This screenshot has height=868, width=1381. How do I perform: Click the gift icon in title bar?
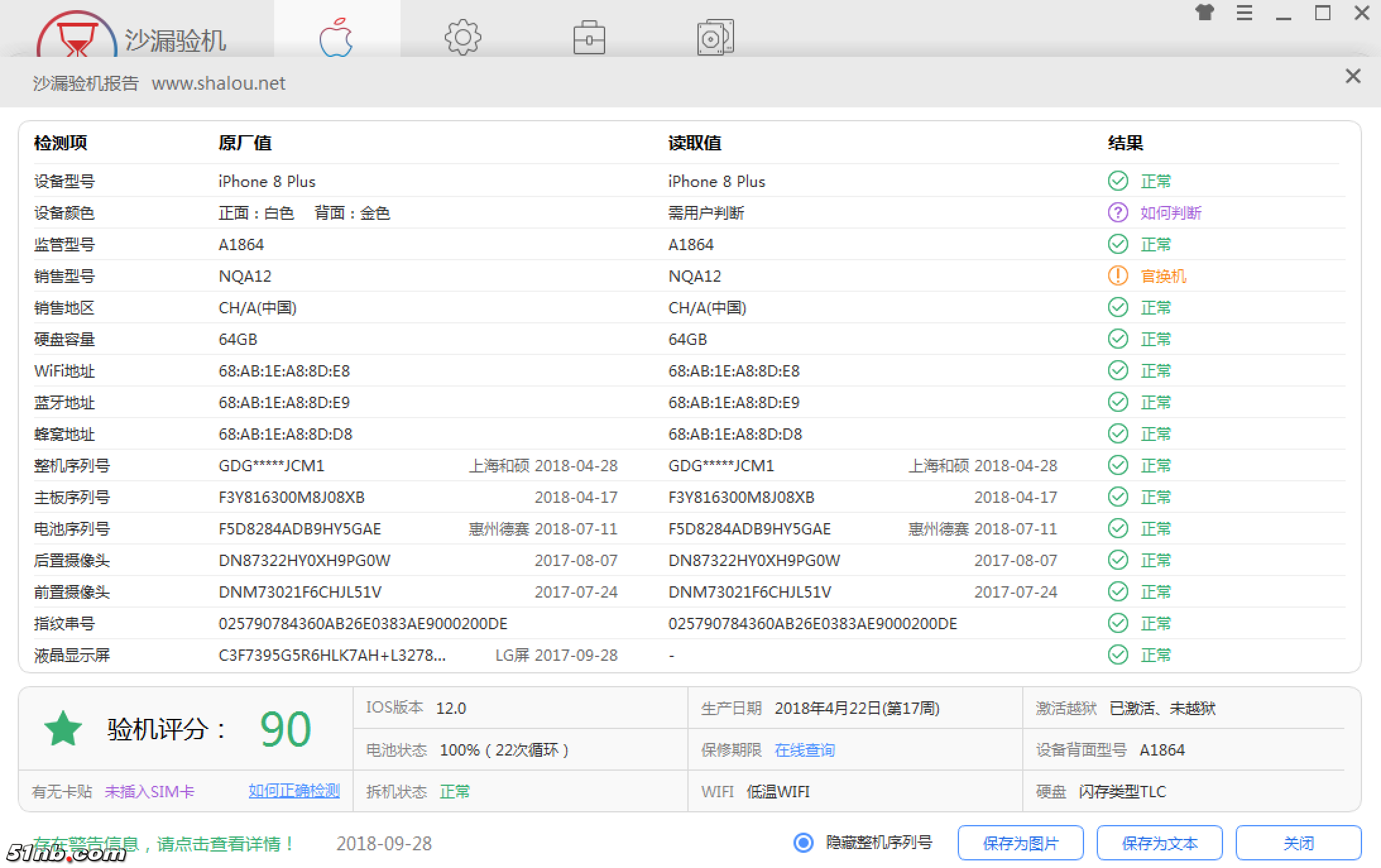coord(1205,13)
